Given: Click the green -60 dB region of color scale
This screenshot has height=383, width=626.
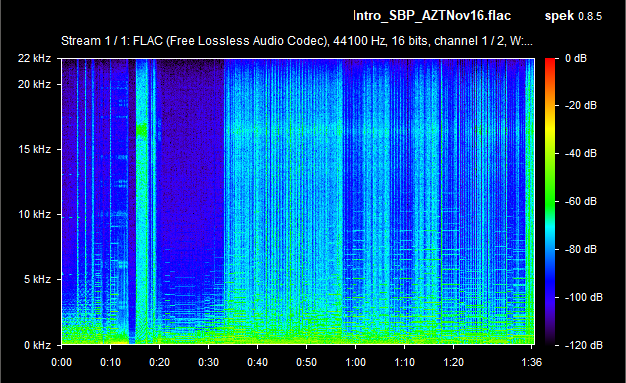Looking at the screenshot, I should pyautogui.click(x=550, y=201).
